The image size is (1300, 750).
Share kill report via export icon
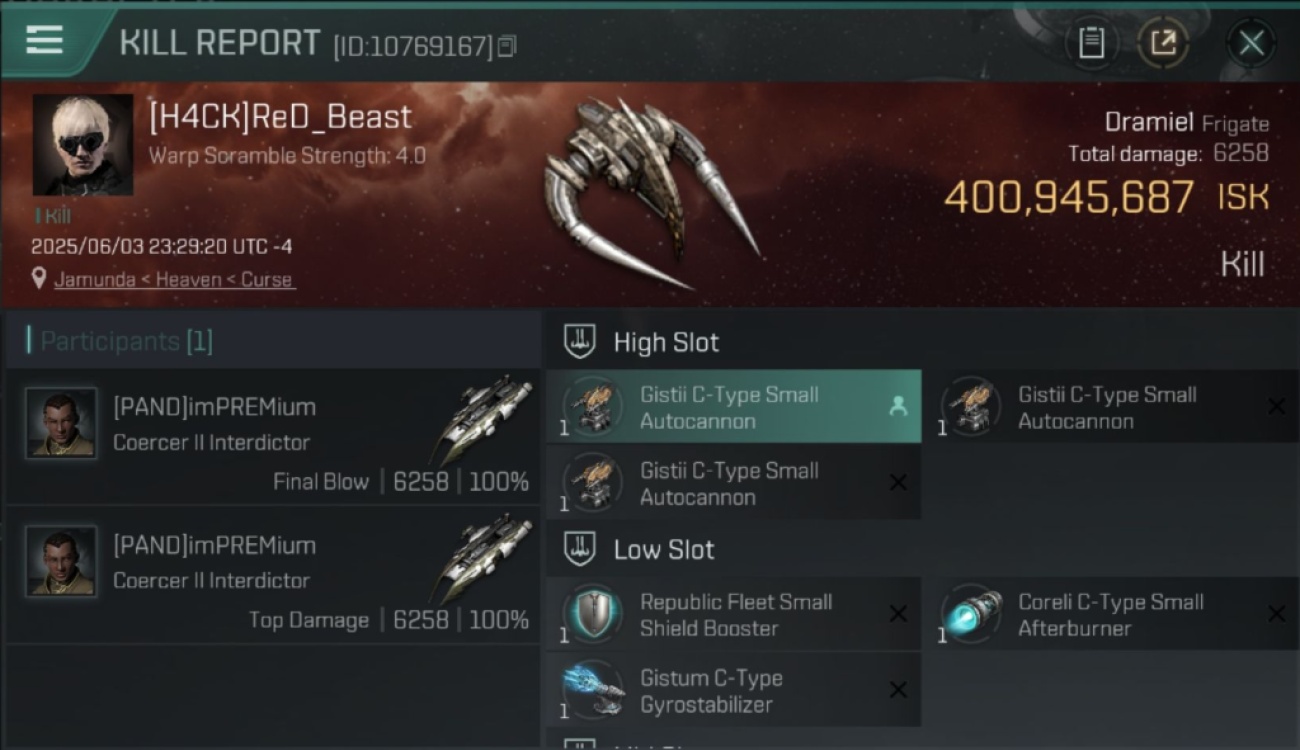click(1163, 43)
